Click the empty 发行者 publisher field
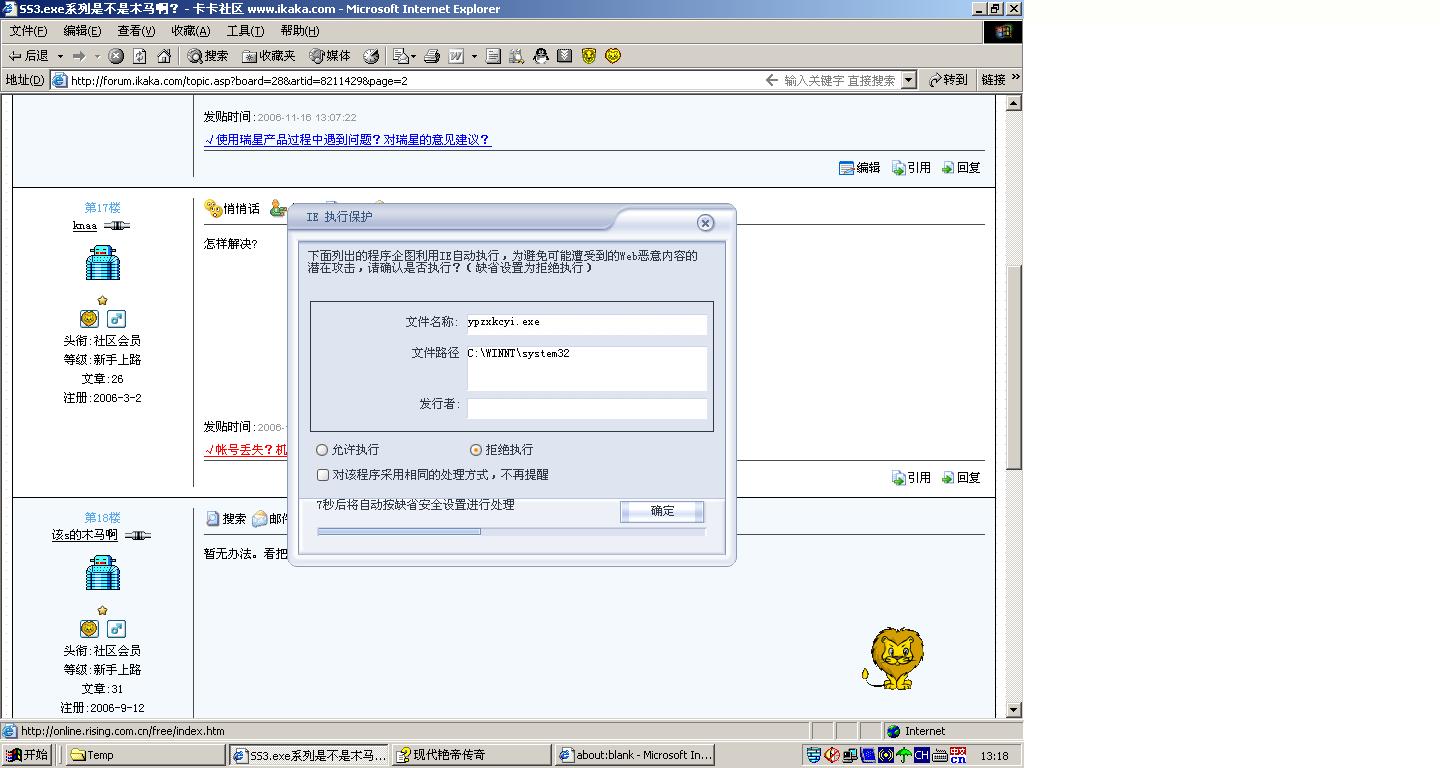 pos(587,408)
